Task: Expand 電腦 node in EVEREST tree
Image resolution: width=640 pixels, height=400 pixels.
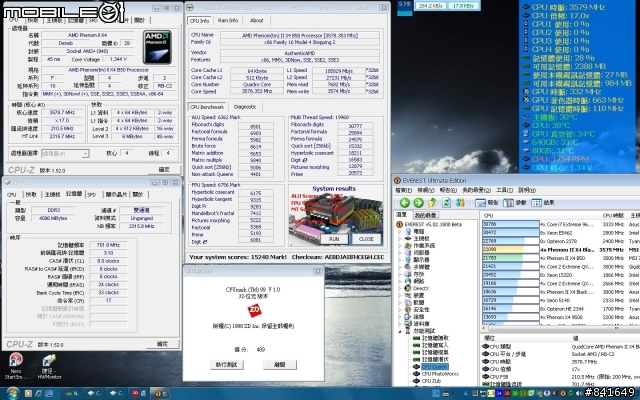Action: pos(400,231)
